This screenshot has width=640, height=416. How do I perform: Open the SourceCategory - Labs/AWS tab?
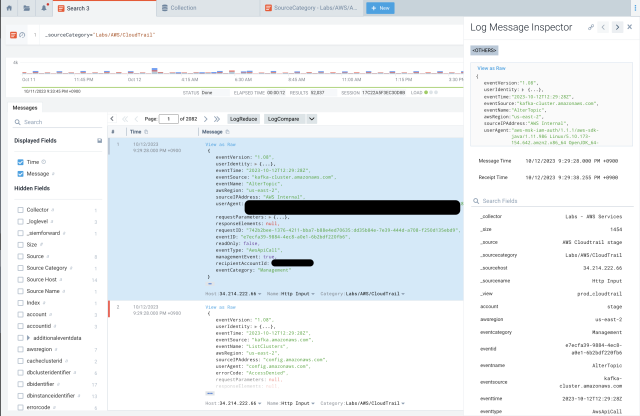coord(311,8)
